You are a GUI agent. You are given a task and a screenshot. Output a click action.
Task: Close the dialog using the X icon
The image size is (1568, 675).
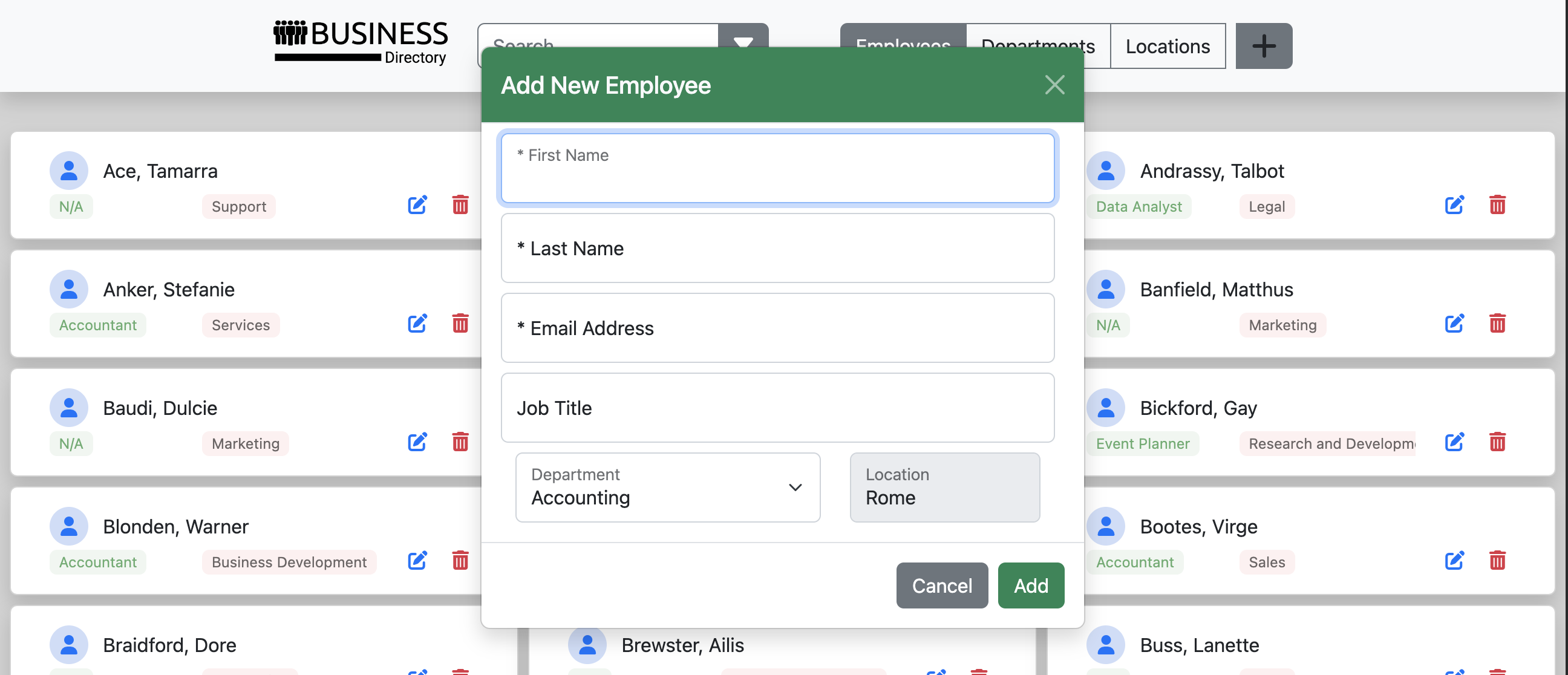1054,85
